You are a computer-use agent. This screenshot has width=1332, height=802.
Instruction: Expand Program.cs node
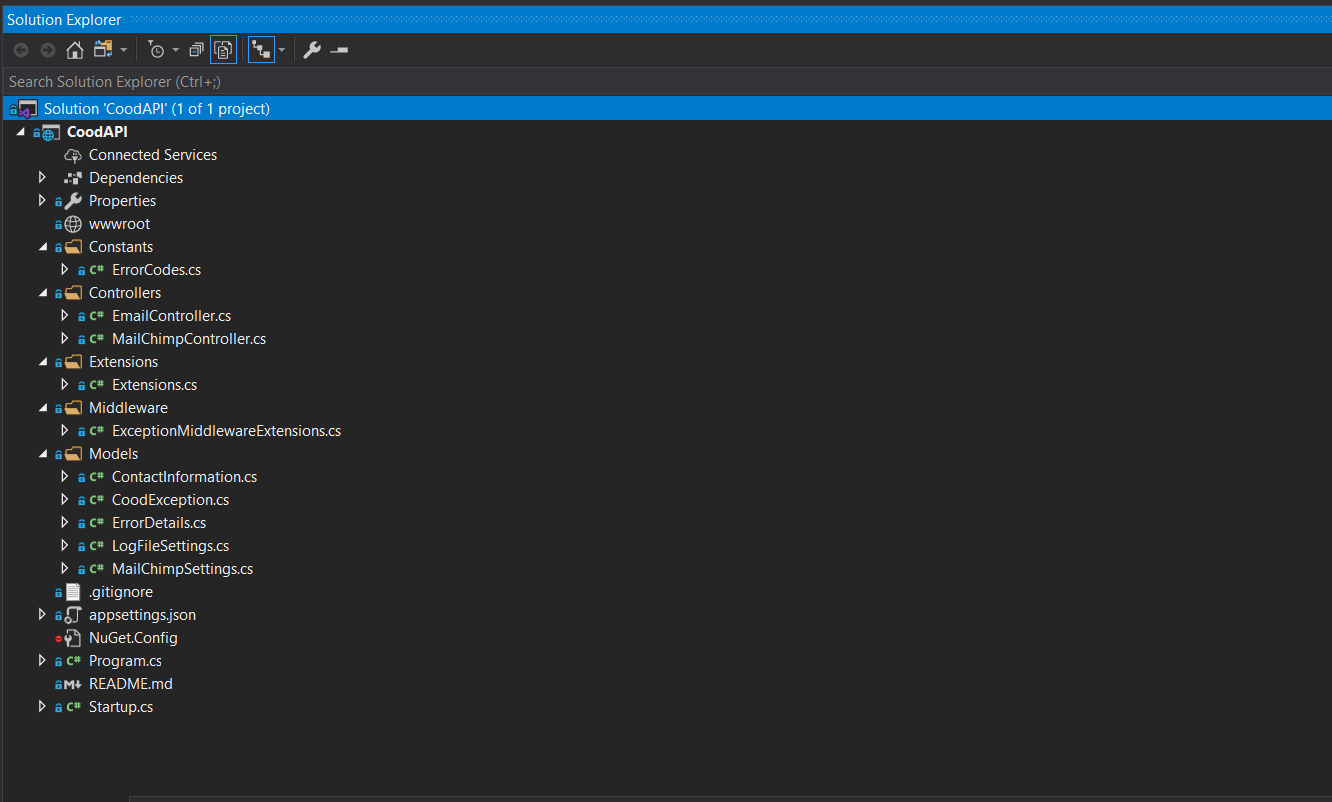42,660
